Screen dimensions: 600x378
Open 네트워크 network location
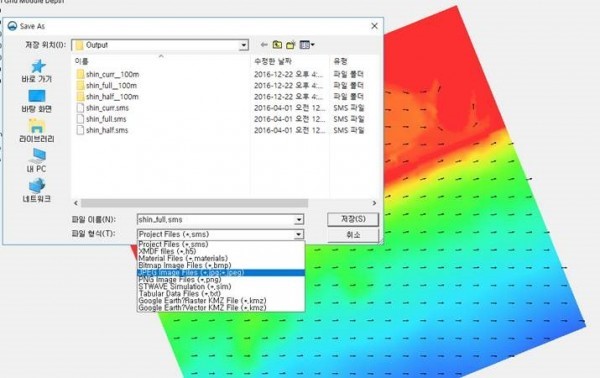pos(37,191)
